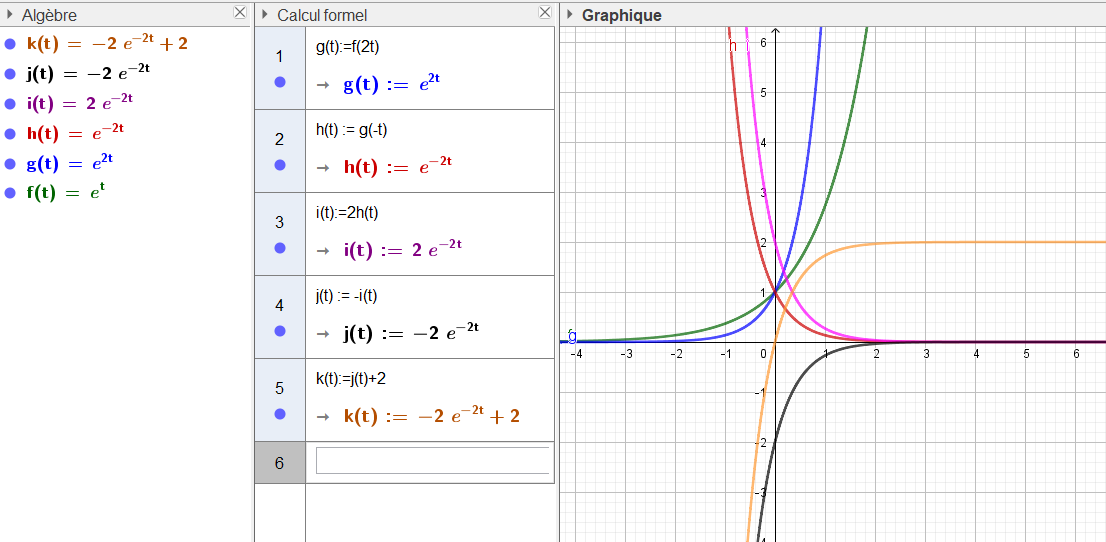Select row header 2 in Calcul formel
The width and height of the screenshot is (1106, 542).
[279, 140]
